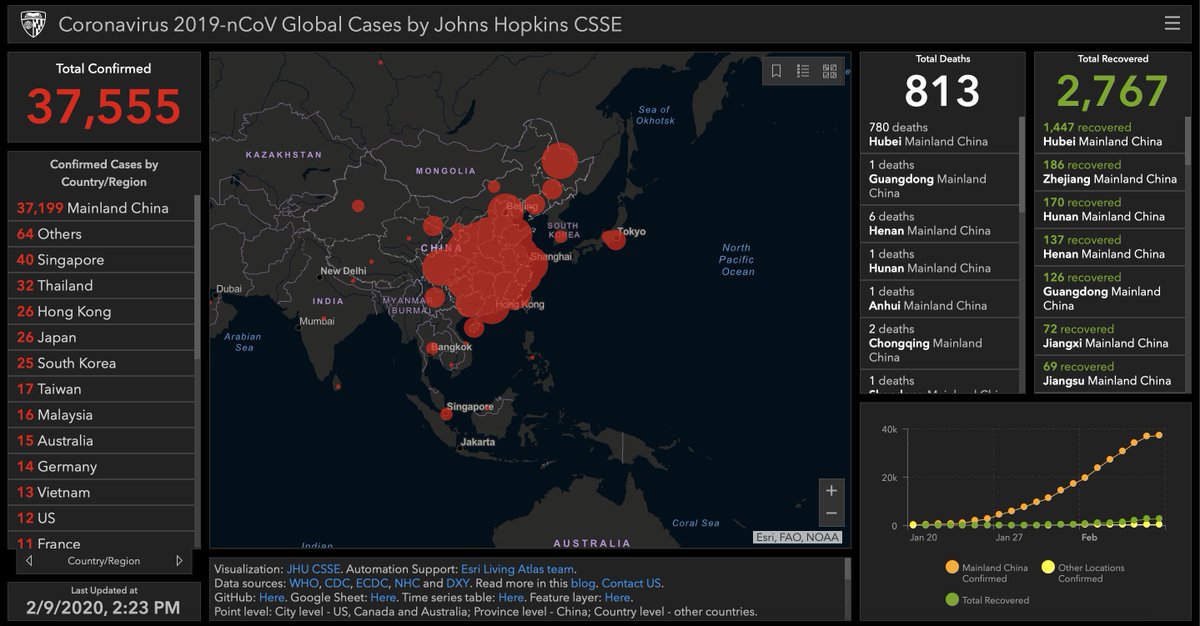This screenshot has height=626, width=1200.
Task: Select 14 Germany row
Action: tap(102, 467)
